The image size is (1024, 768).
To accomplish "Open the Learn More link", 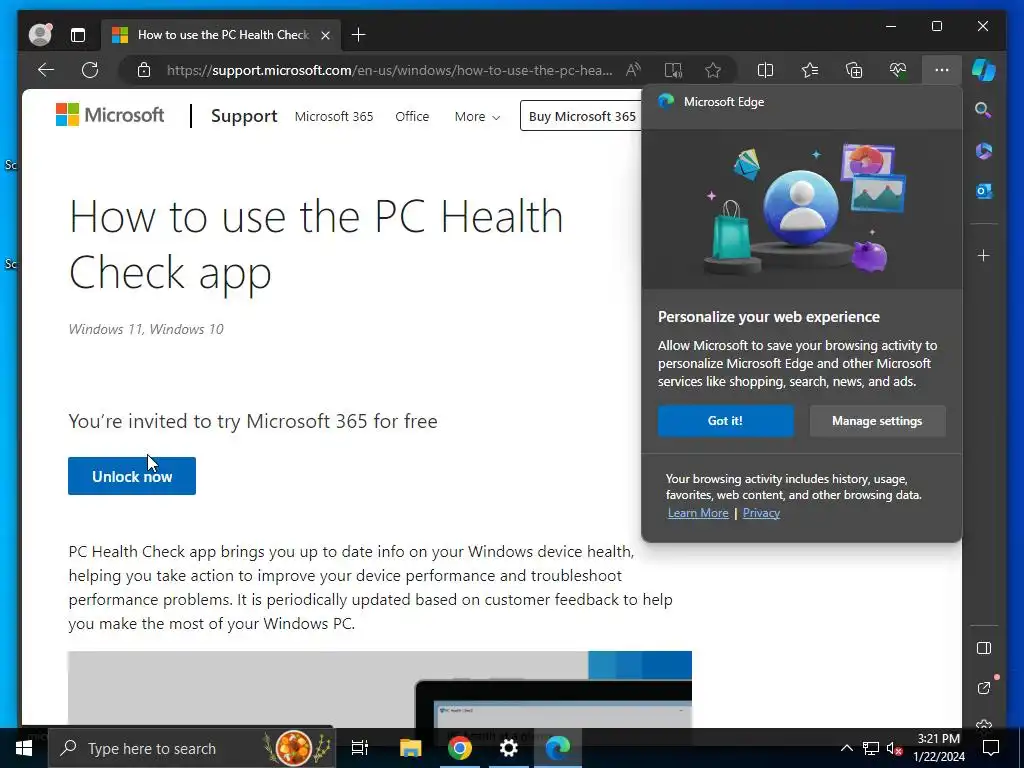I will pos(697,513).
